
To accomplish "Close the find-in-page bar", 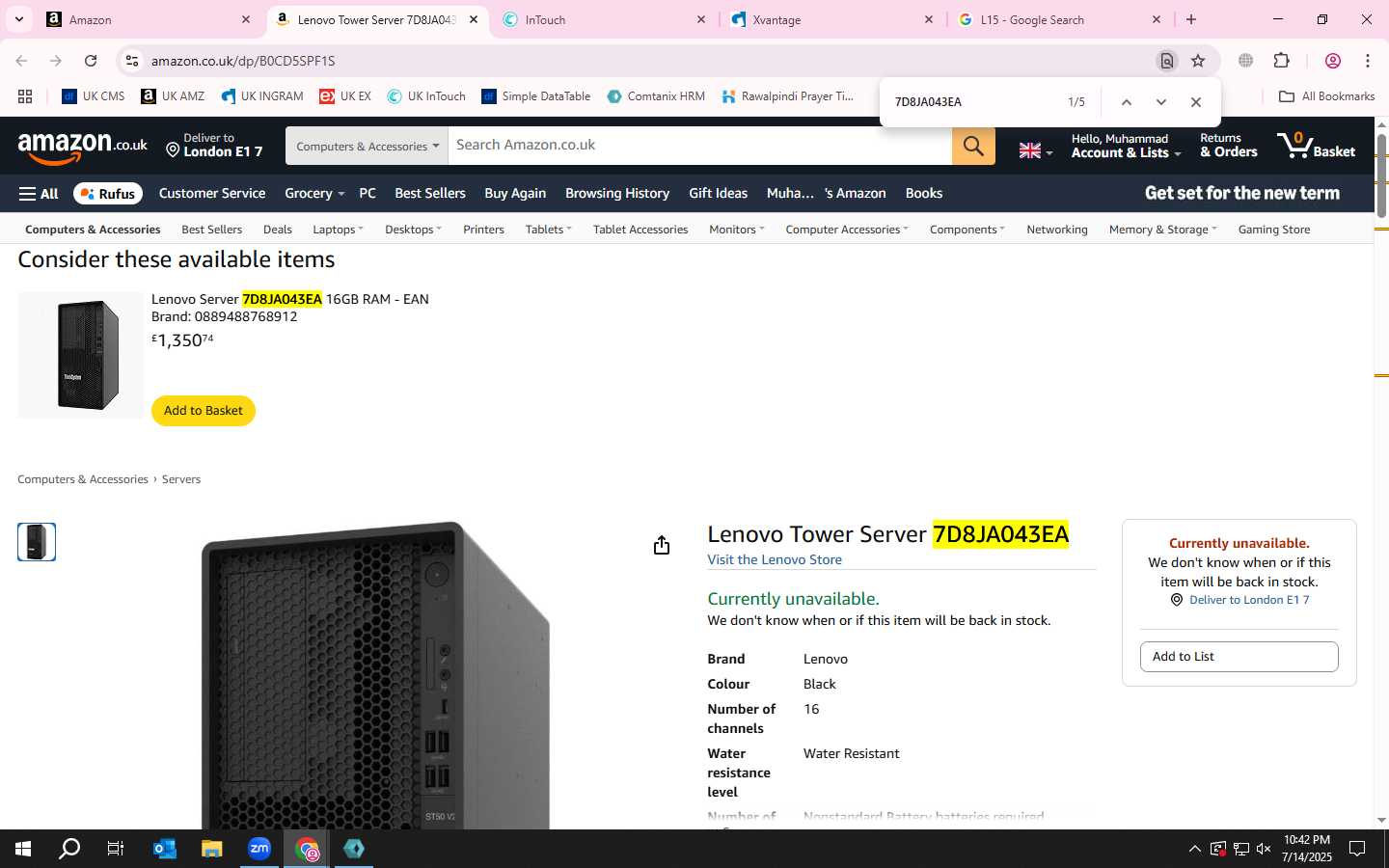I will tap(1196, 102).
